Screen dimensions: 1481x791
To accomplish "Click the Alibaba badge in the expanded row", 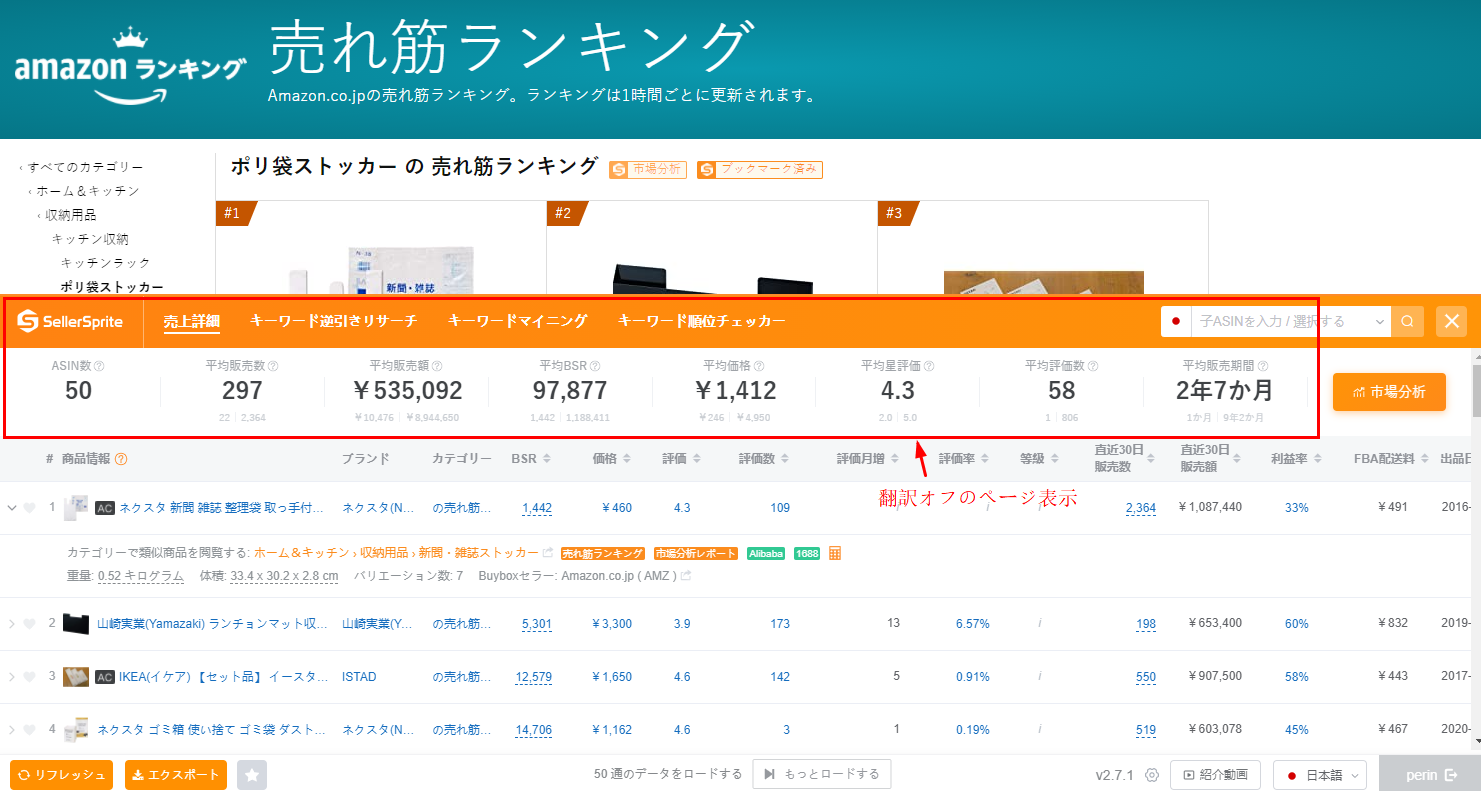I will (x=766, y=553).
